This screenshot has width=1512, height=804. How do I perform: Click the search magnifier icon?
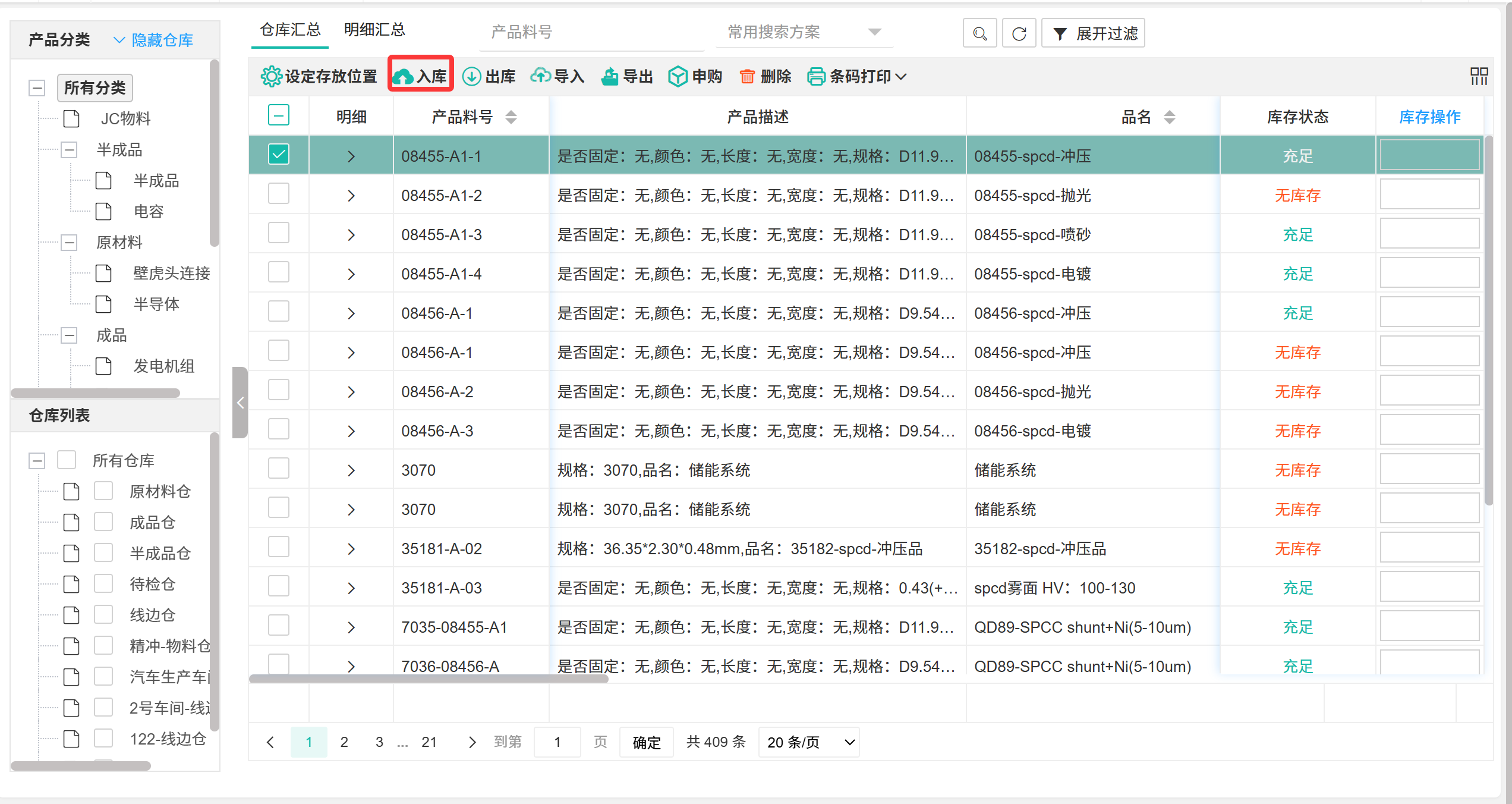(979, 33)
